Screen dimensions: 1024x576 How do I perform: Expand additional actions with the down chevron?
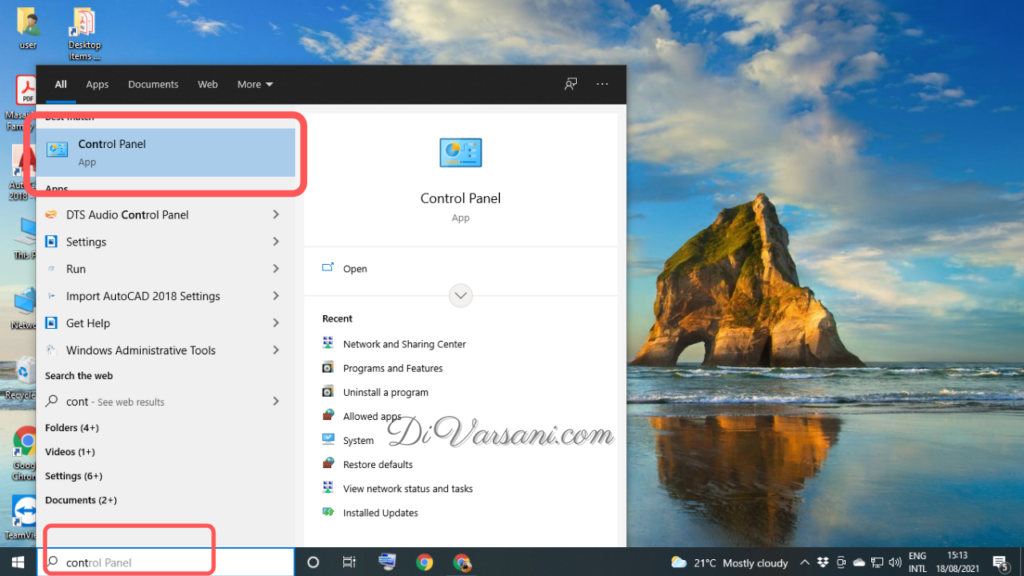tap(460, 296)
